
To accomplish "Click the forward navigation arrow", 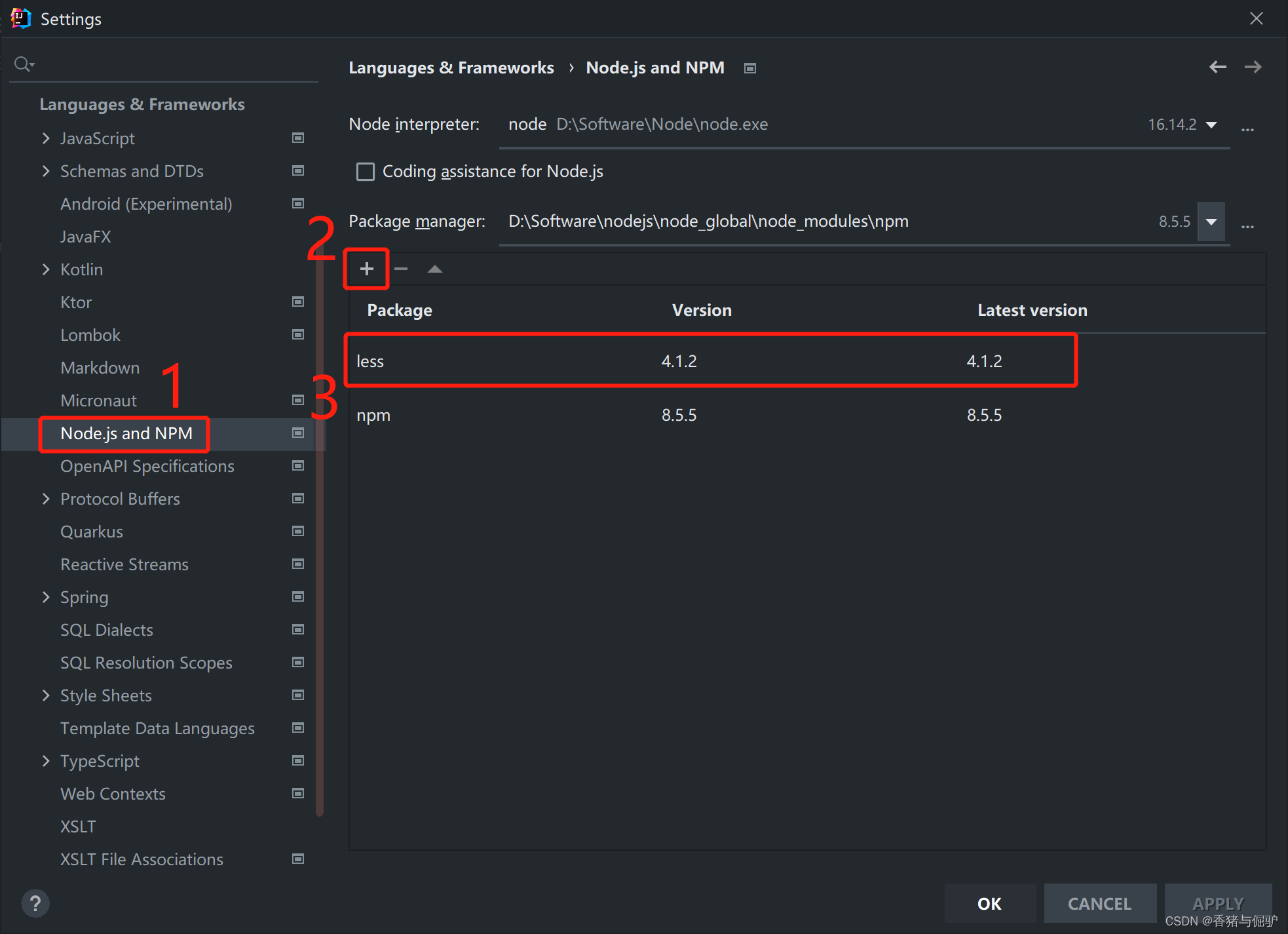I will tap(1253, 67).
